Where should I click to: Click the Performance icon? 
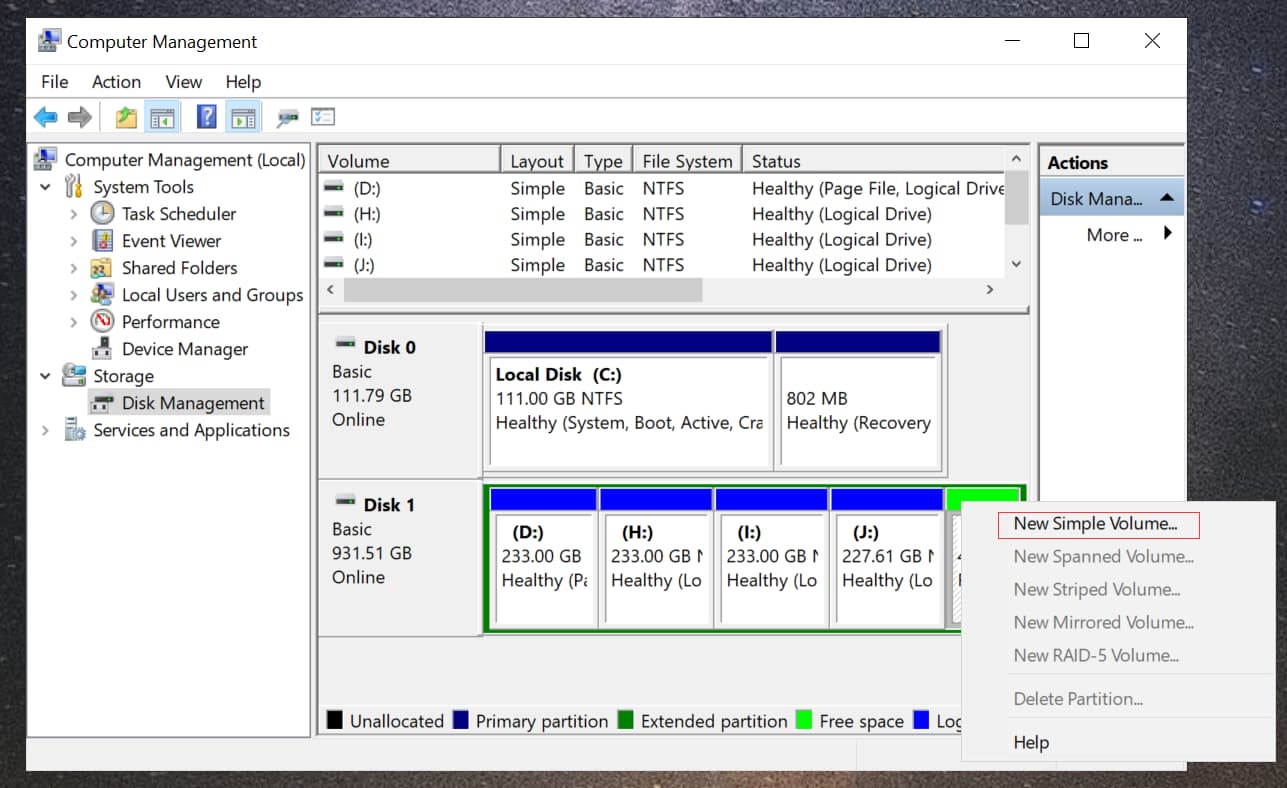(102, 321)
